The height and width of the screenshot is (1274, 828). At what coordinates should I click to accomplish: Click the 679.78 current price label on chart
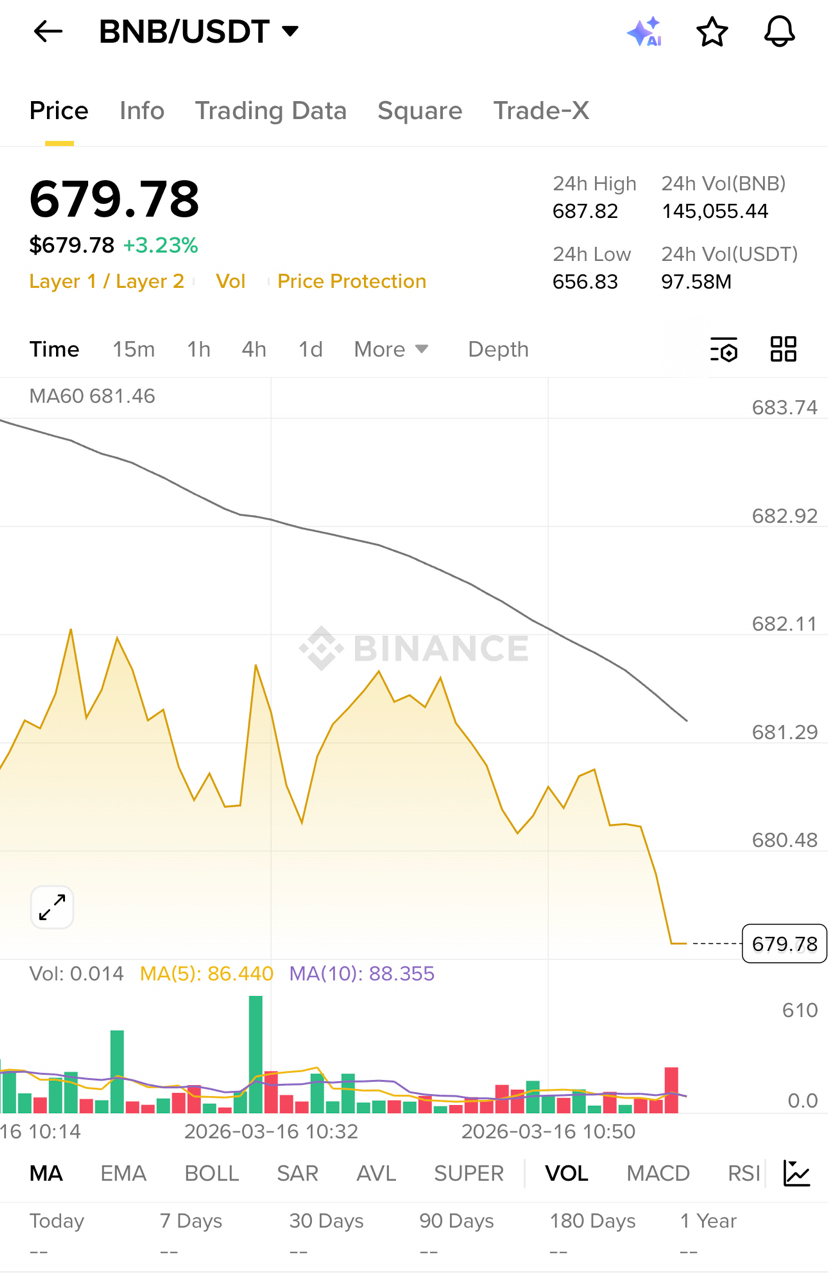(x=784, y=944)
